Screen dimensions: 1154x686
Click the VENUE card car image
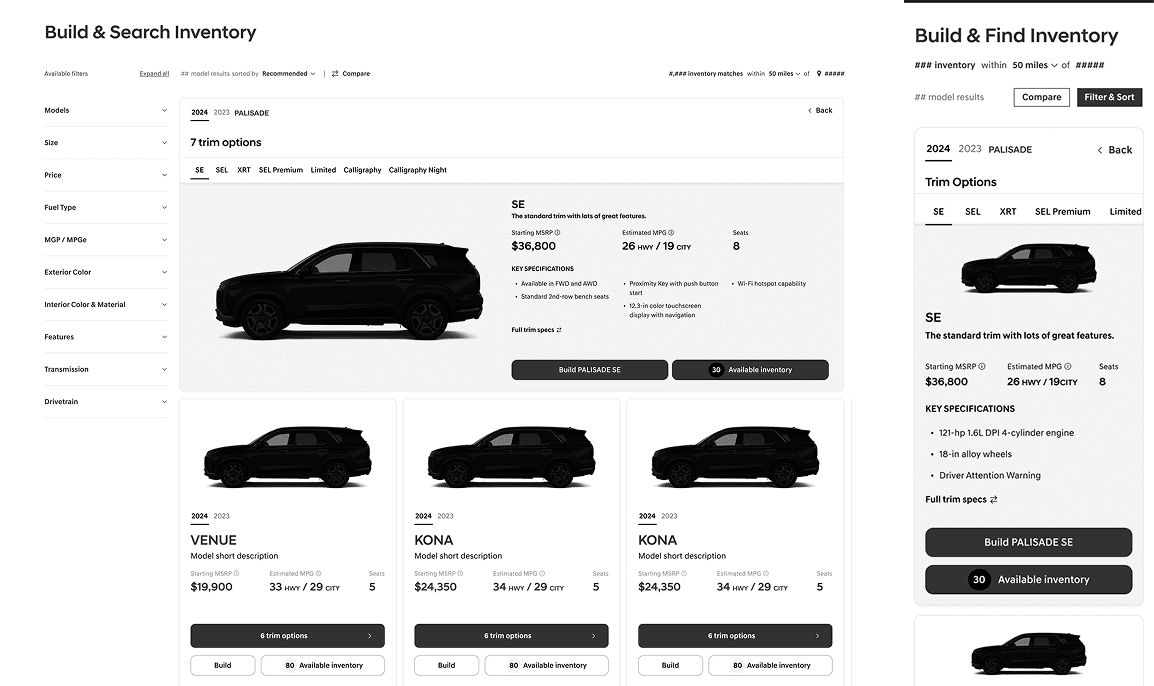click(287, 457)
